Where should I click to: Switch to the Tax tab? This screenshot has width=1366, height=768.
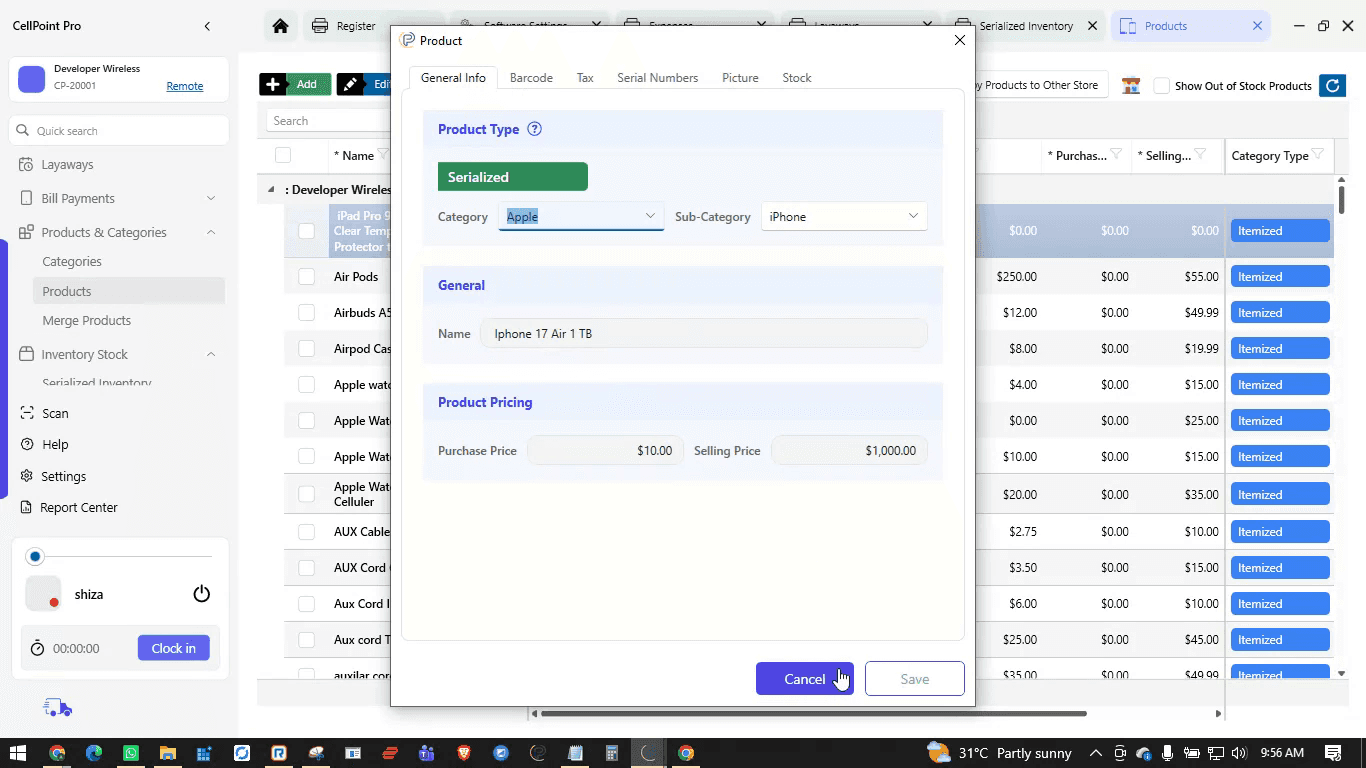coord(585,78)
